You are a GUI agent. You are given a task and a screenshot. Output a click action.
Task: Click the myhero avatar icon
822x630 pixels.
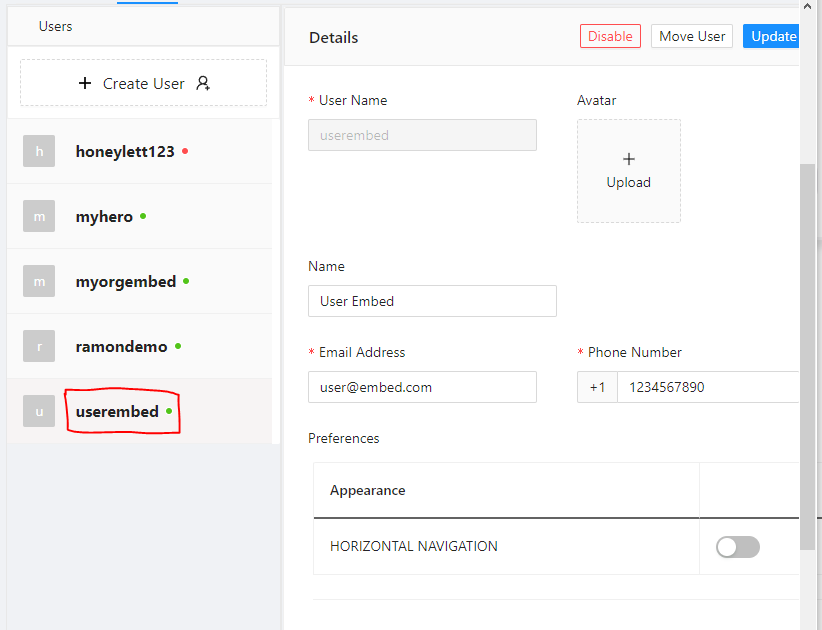tap(39, 217)
